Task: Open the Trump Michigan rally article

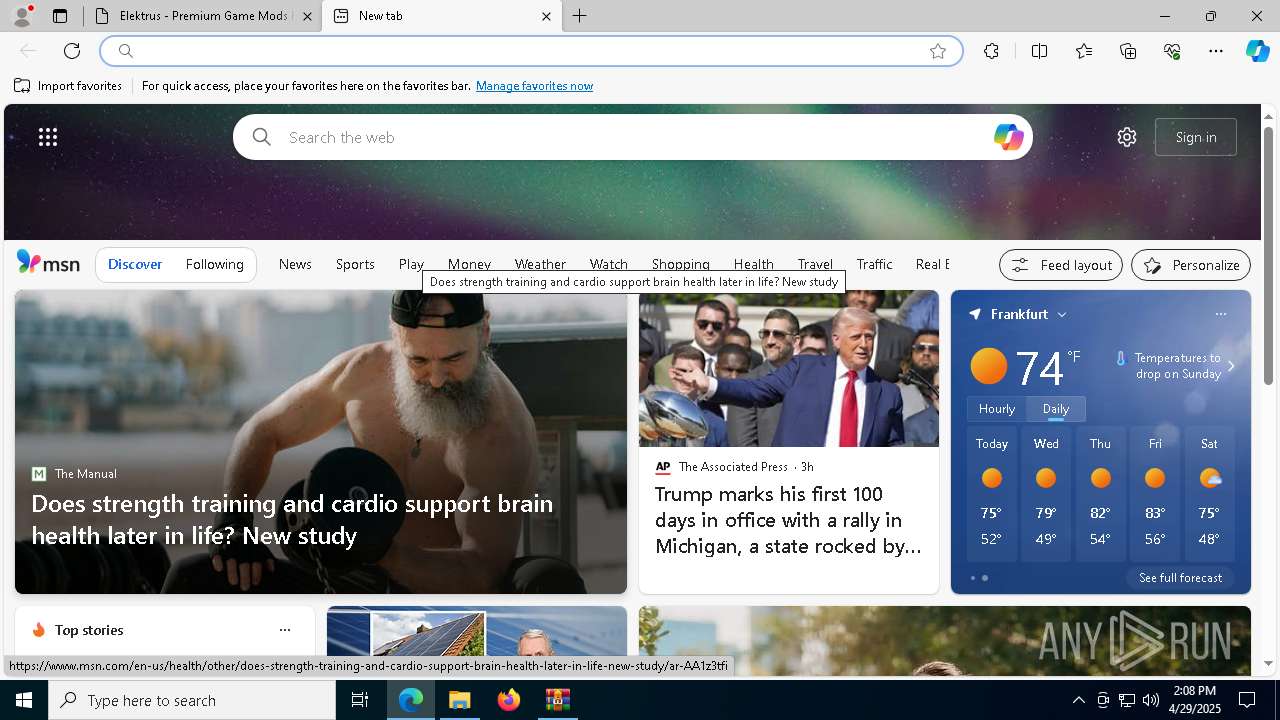Action: coord(789,442)
